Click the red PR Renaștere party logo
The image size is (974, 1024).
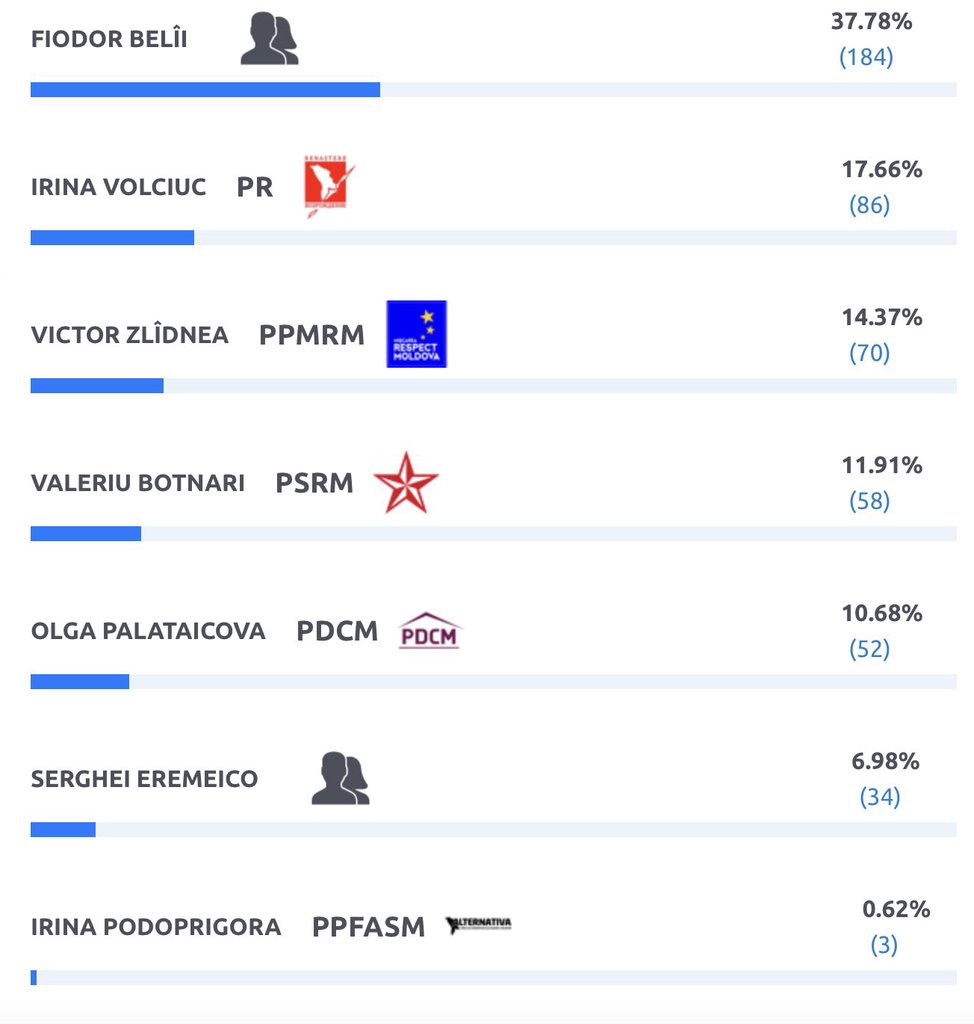[x=329, y=186]
